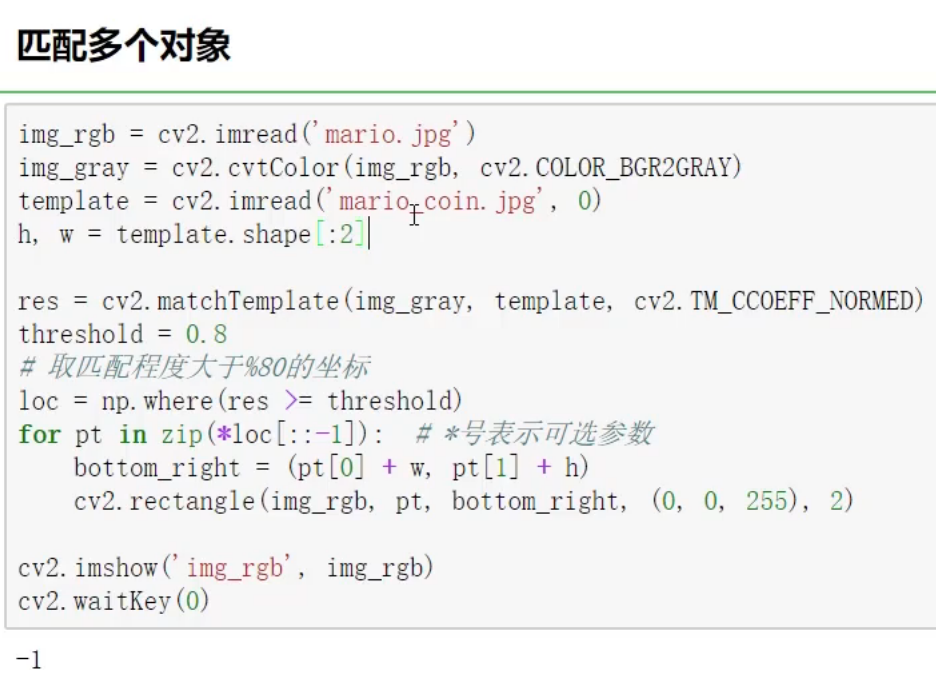This screenshot has width=936, height=687.
Task: Click the cell output -1
Action: pyautogui.click(x=29, y=659)
